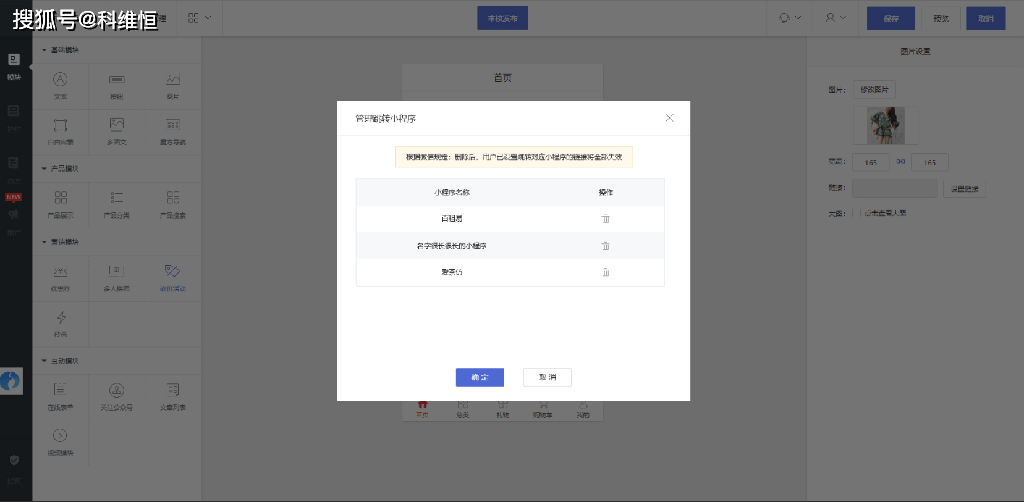Choose the product display grid icon
The width and height of the screenshot is (1024, 502).
click(61, 197)
